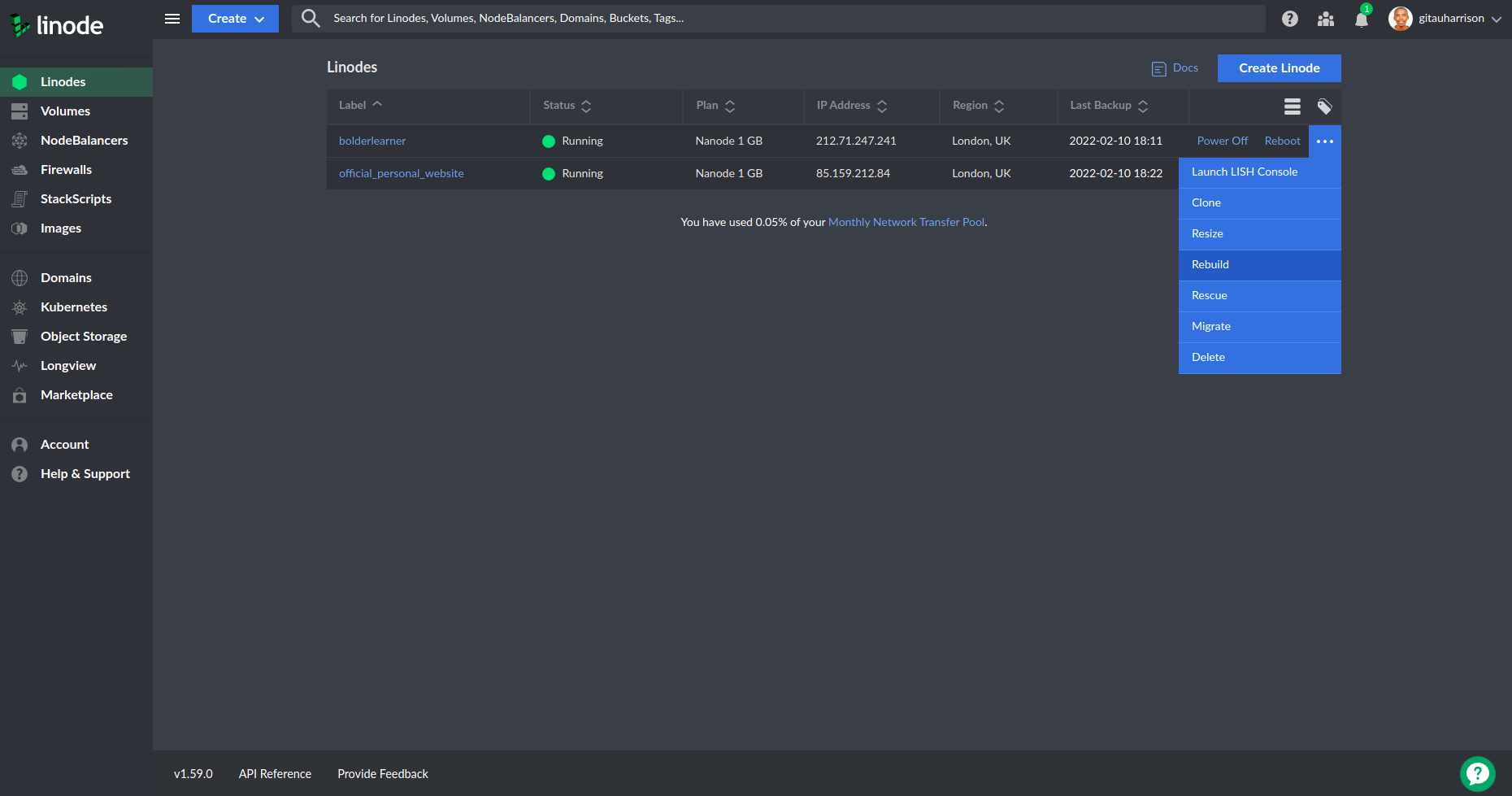Select Rescue from the action menu
The height and width of the screenshot is (796, 1512).
point(1260,296)
